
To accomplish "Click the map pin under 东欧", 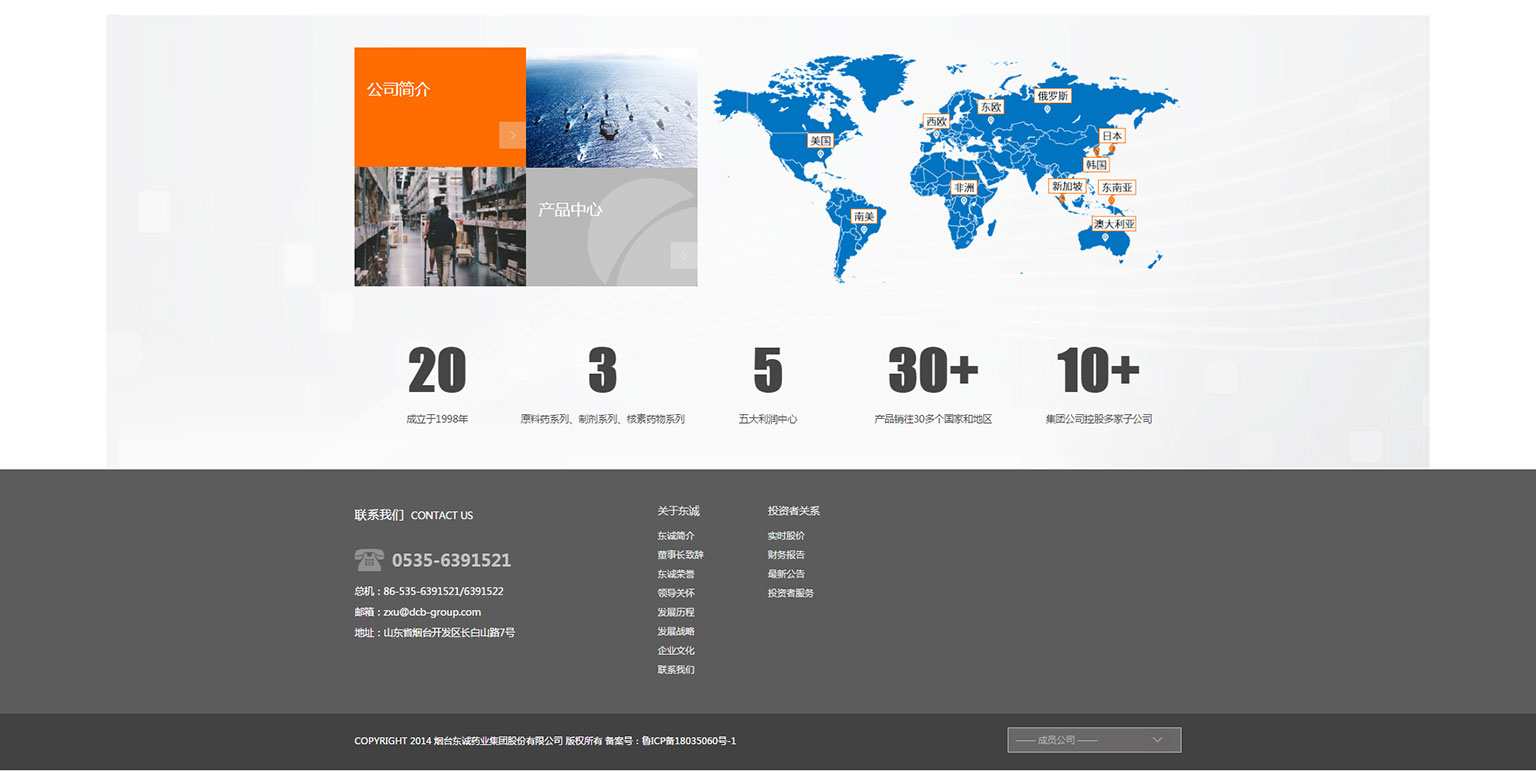I will 991,121.
